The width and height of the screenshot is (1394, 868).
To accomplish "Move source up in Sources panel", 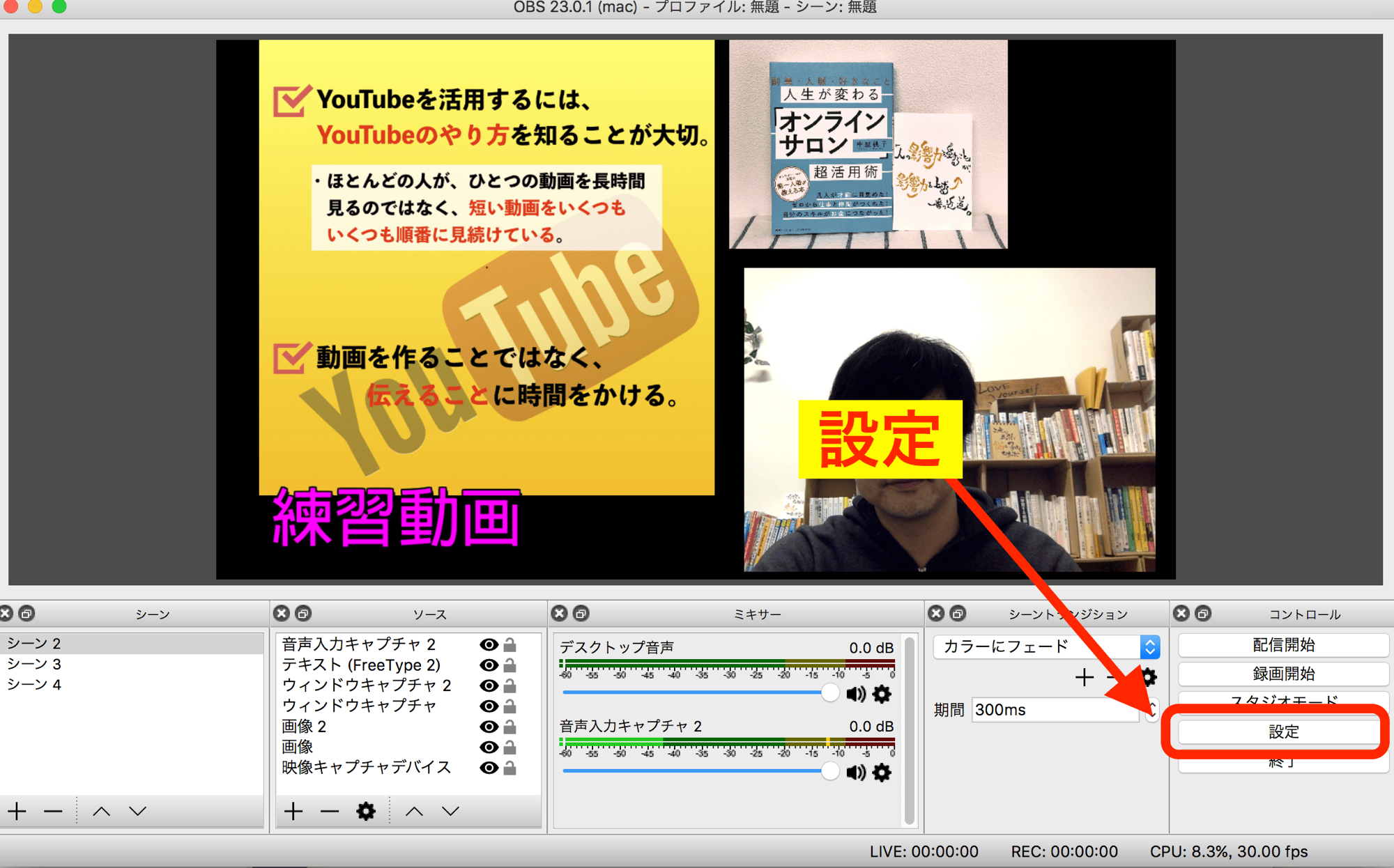I will [415, 811].
